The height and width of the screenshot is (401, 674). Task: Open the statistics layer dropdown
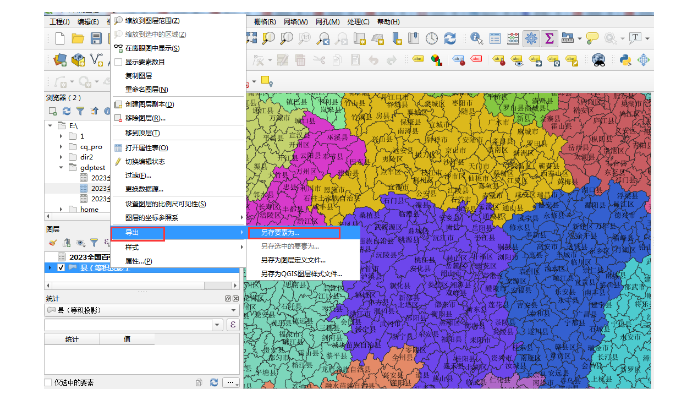pos(141,310)
